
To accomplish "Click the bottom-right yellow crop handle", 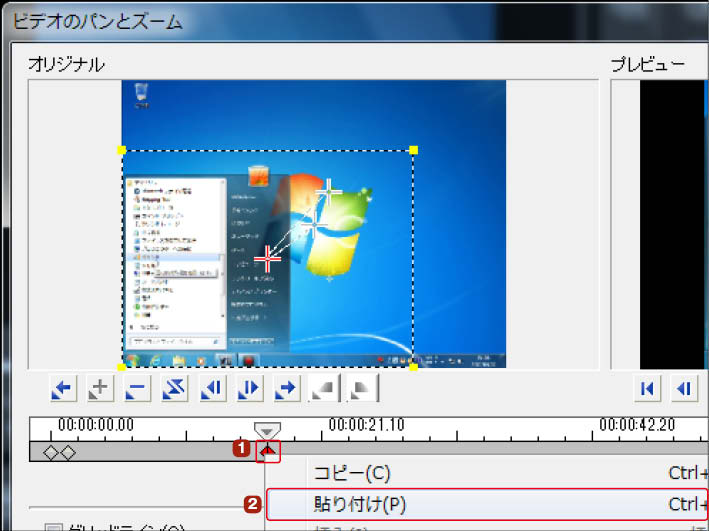I will point(413,367).
